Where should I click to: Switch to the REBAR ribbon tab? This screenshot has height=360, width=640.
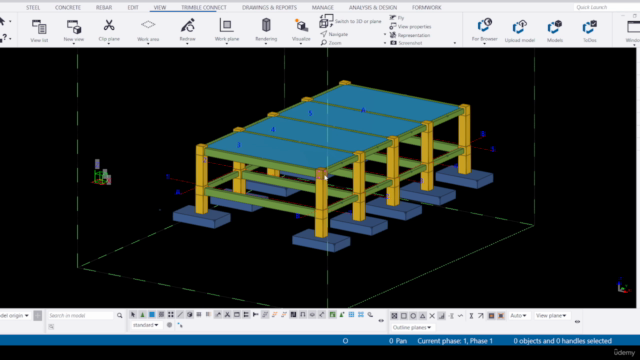104,7
